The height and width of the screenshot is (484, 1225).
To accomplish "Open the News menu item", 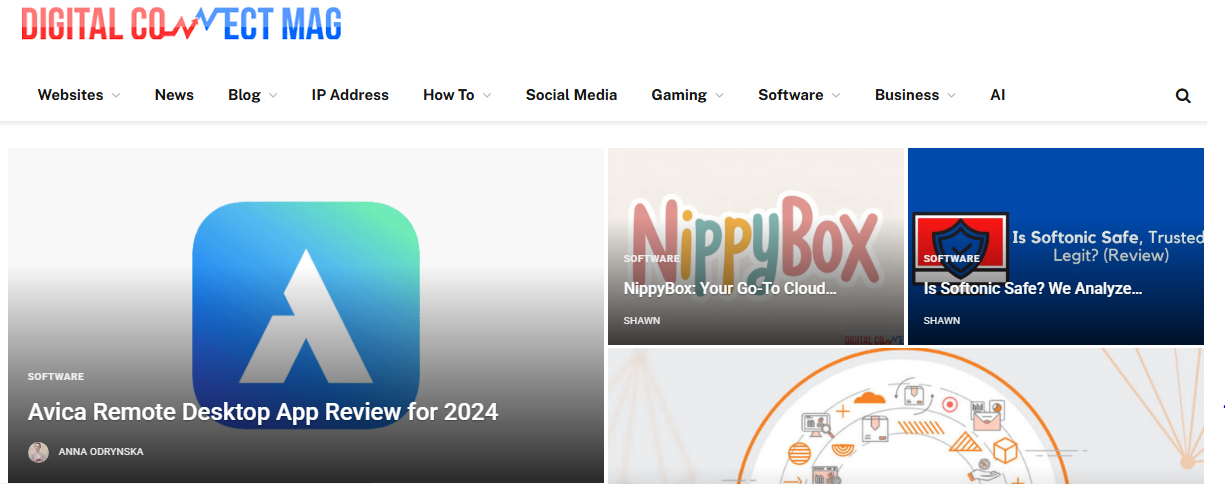I will click(174, 95).
